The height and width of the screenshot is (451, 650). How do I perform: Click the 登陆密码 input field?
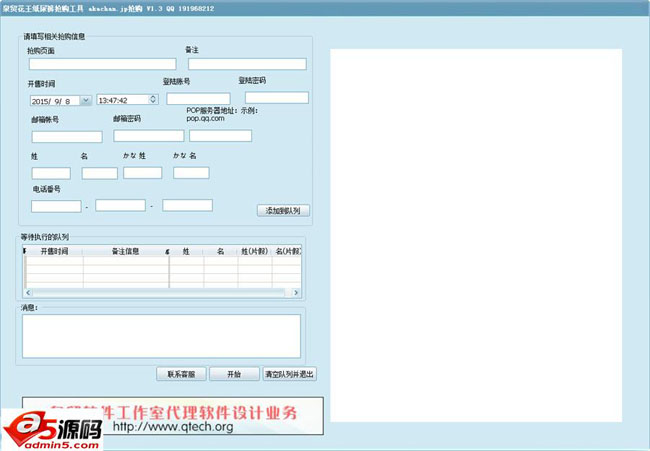pos(276,98)
